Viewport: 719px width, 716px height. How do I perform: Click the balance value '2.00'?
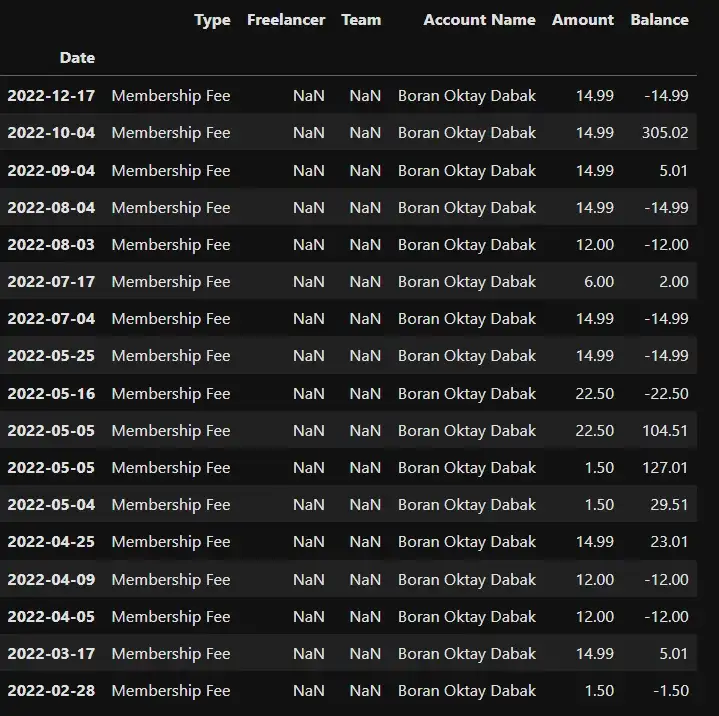coord(674,281)
